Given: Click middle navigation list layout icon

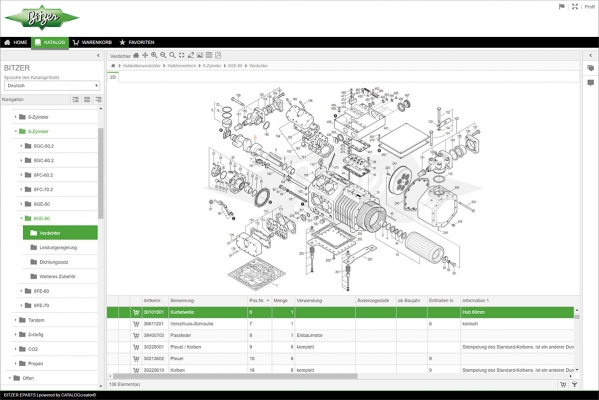Looking at the screenshot, I should pos(87,100).
